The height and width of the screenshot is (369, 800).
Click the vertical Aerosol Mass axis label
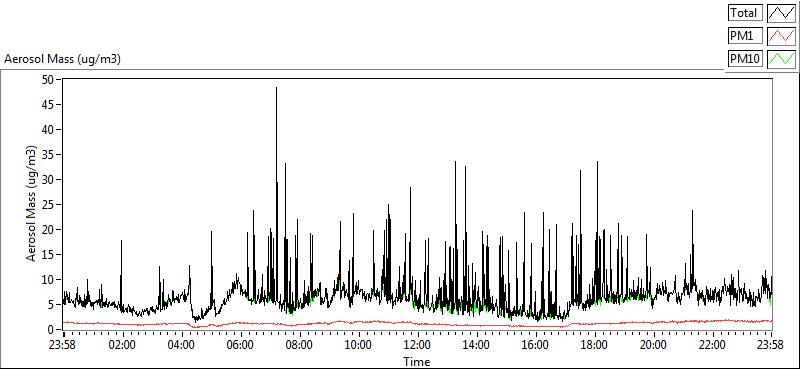pos(31,204)
